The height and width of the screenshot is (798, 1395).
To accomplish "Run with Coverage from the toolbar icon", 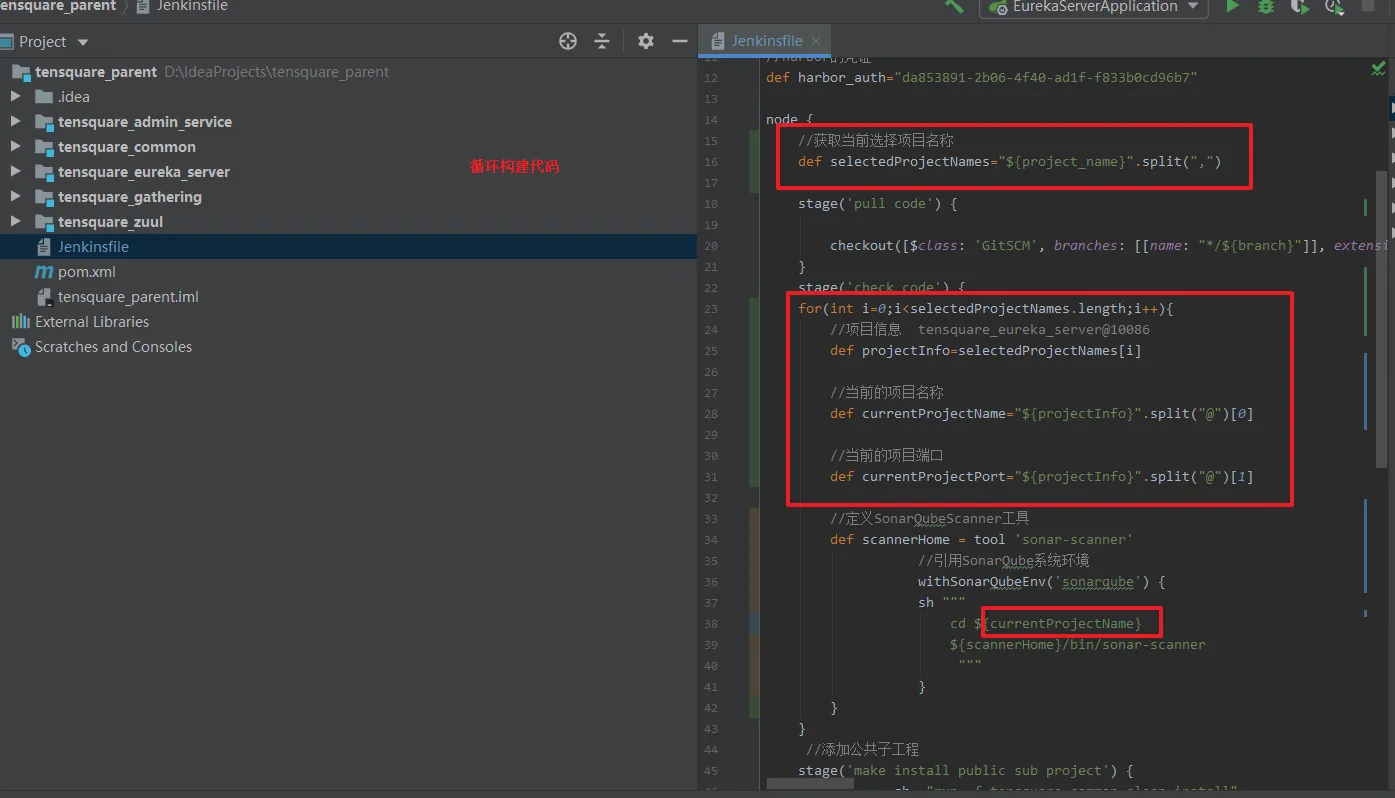I will click(x=1299, y=6).
